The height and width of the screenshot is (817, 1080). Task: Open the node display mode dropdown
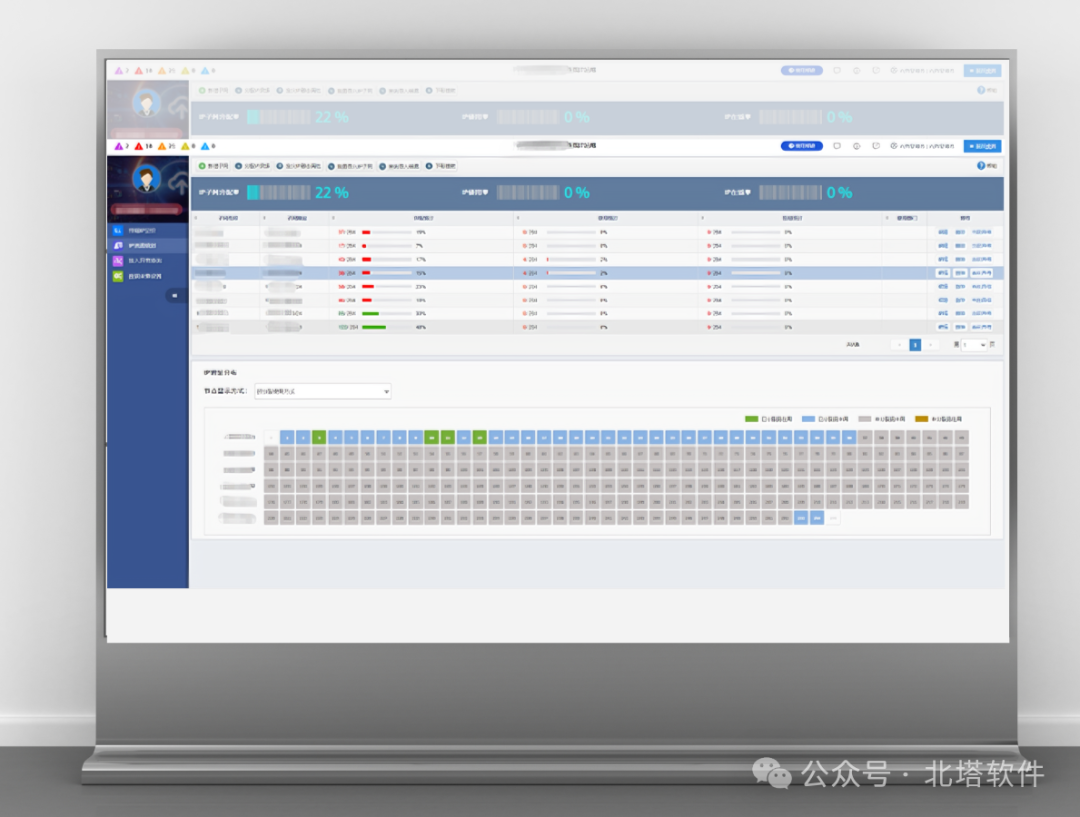coord(322,391)
